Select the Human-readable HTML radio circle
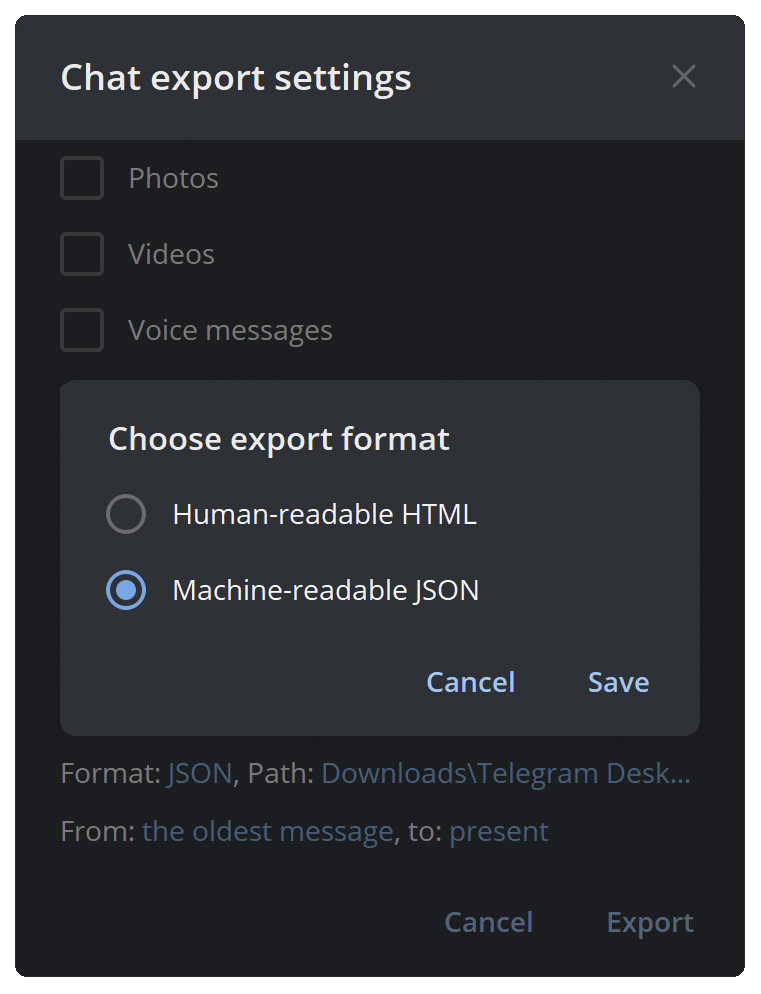The height and width of the screenshot is (994, 761). [x=126, y=515]
